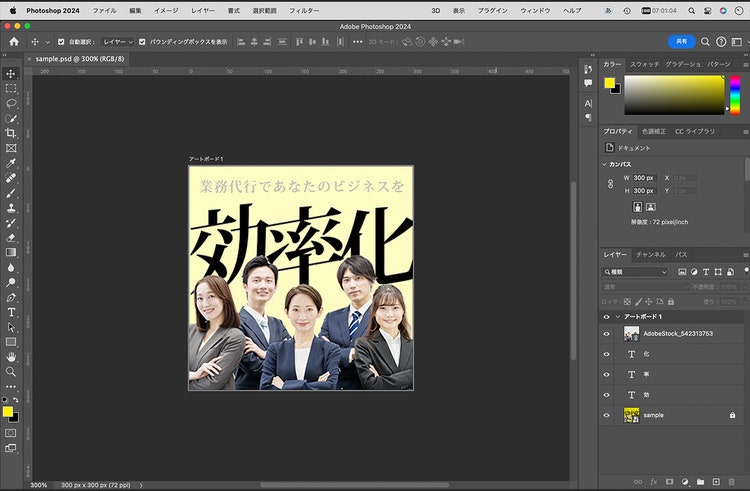Open the search icon beside share button
This screenshot has width=750, height=491.
705,42
